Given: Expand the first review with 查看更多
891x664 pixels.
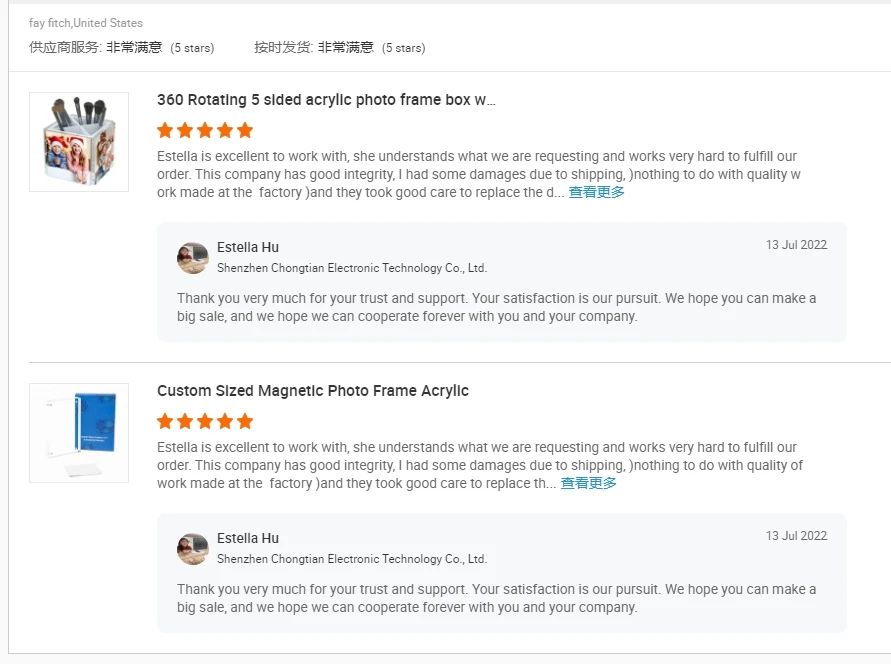Looking at the screenshot, I should click(x=597, y=192).
